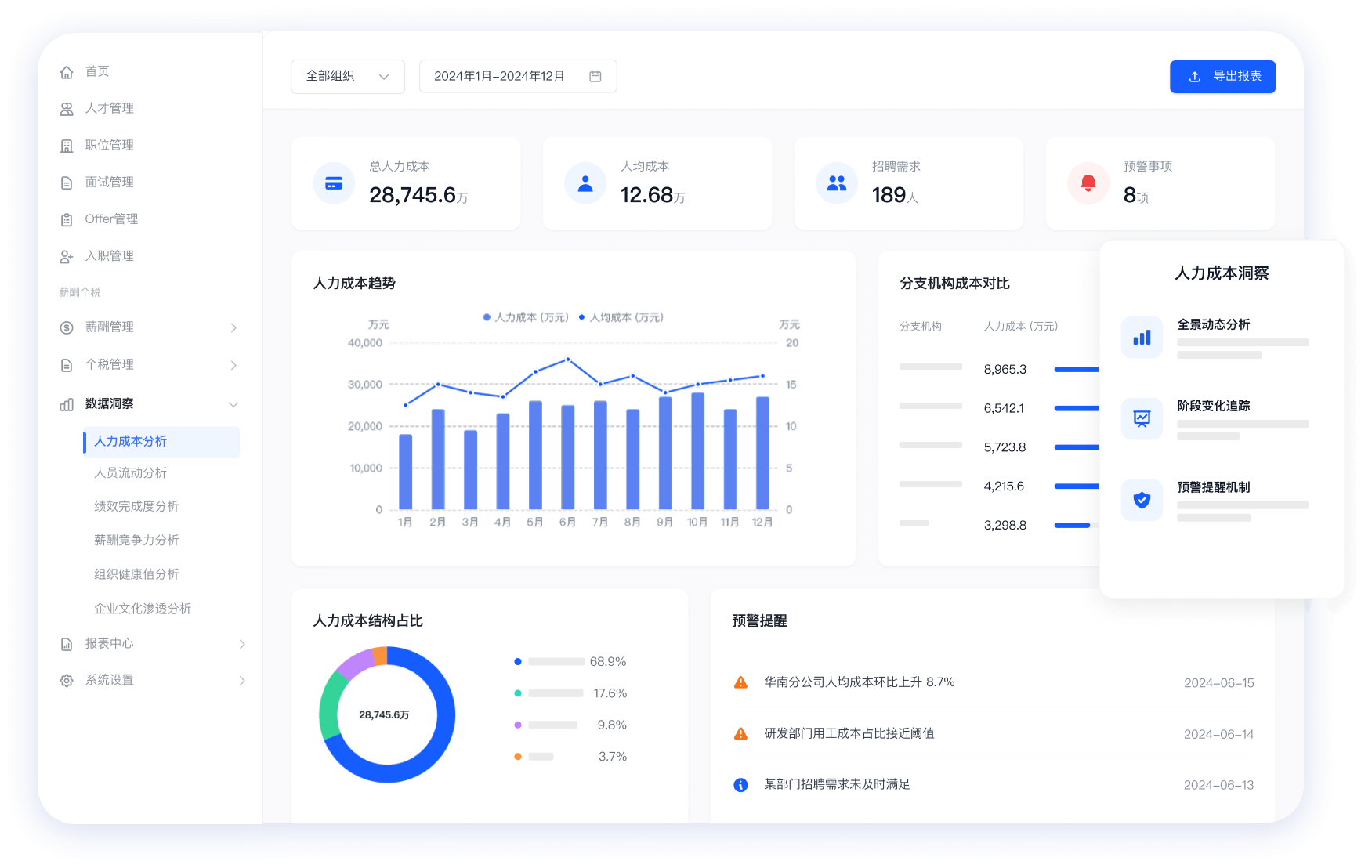Open the 全部组织 organization dropdown
Image resolution: width=1372 pixels, height=868 pixels.
348,76
